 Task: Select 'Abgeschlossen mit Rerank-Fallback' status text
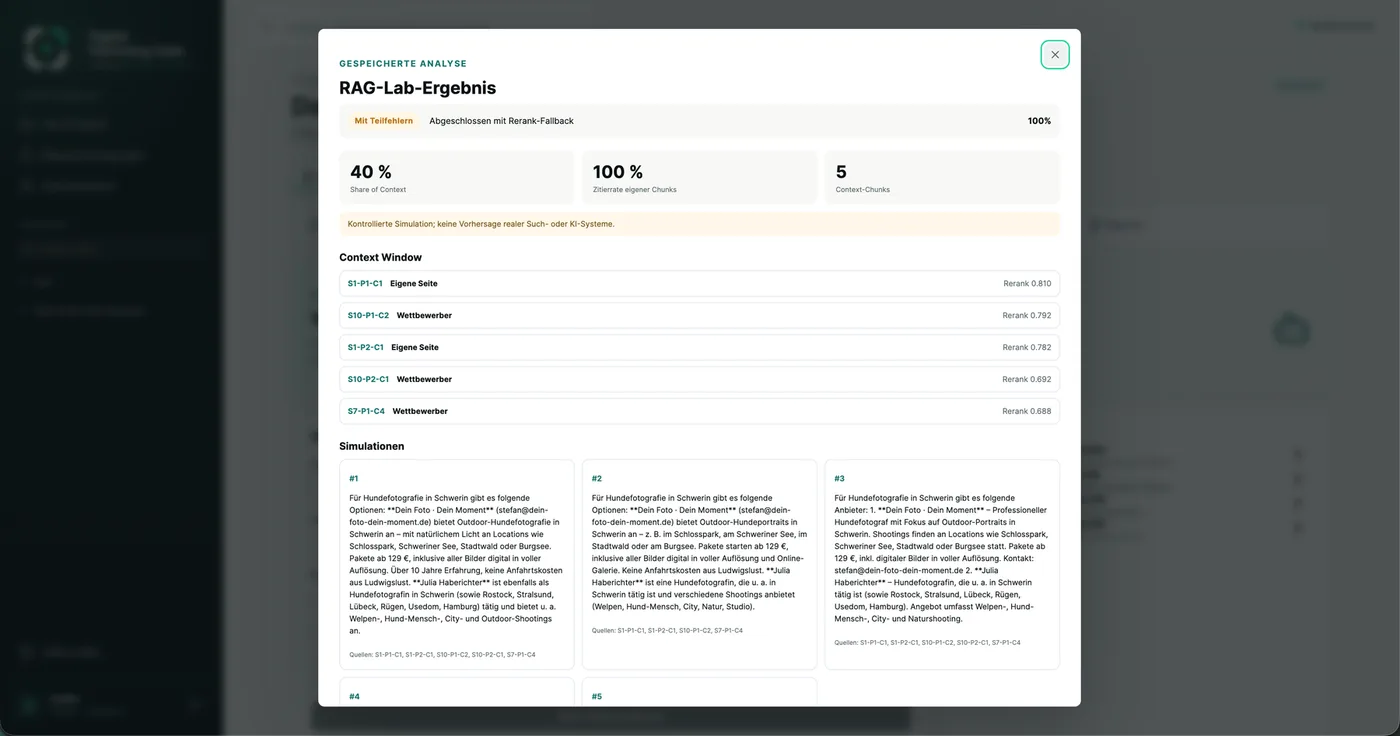click(502, 121)
